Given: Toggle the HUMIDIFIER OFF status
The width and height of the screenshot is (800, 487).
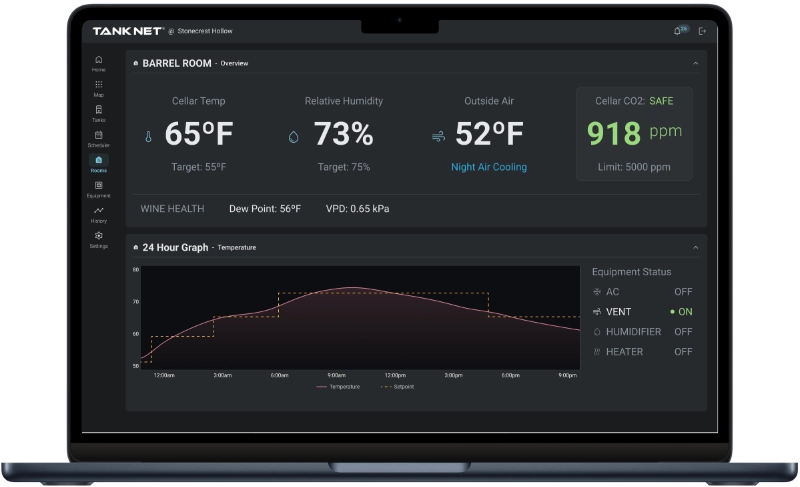Looking at the screenshot, I should 683,332.
